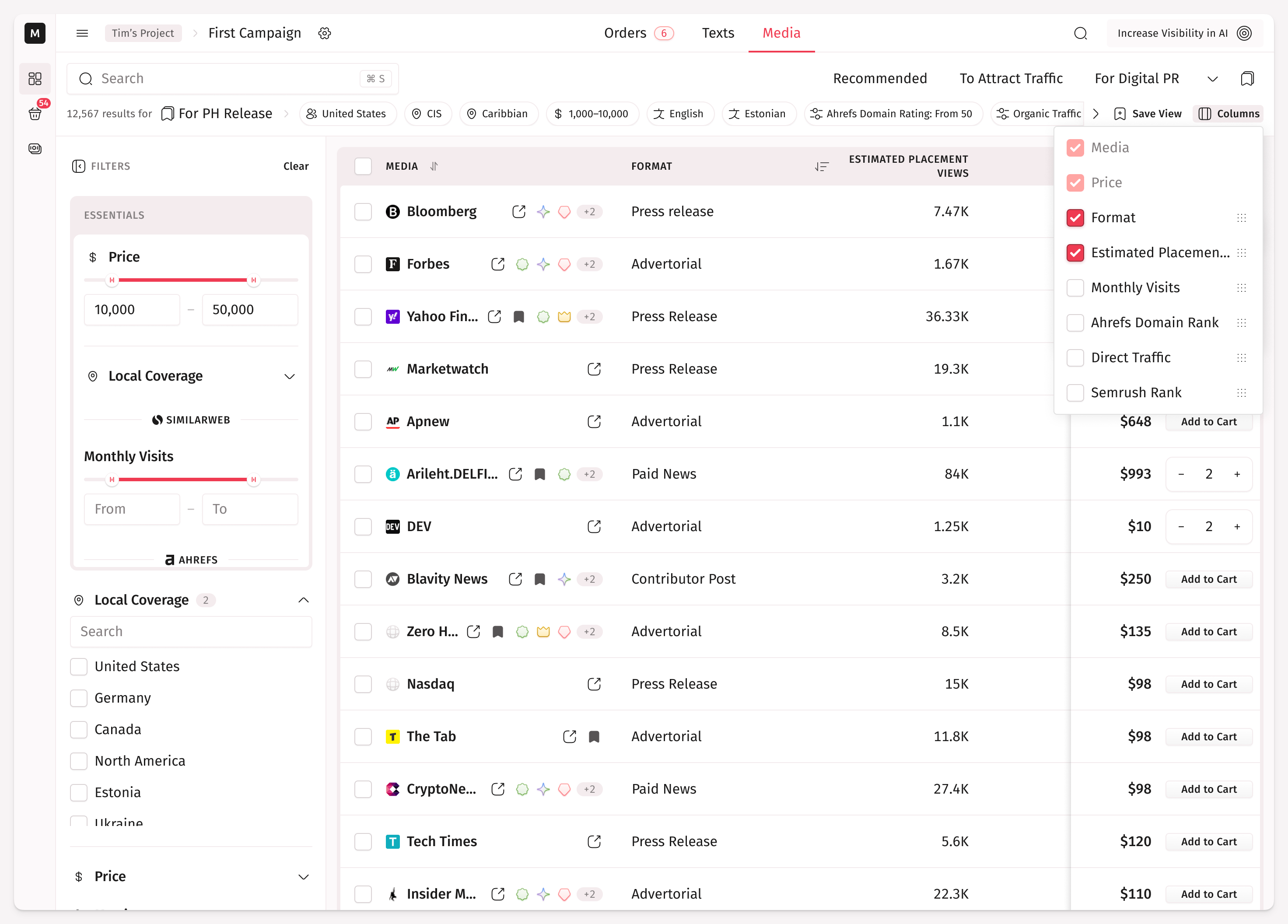Click the saved views bookmark icon
Image resolution: width=1288 pixels, height=924 pixels.
1247,78
